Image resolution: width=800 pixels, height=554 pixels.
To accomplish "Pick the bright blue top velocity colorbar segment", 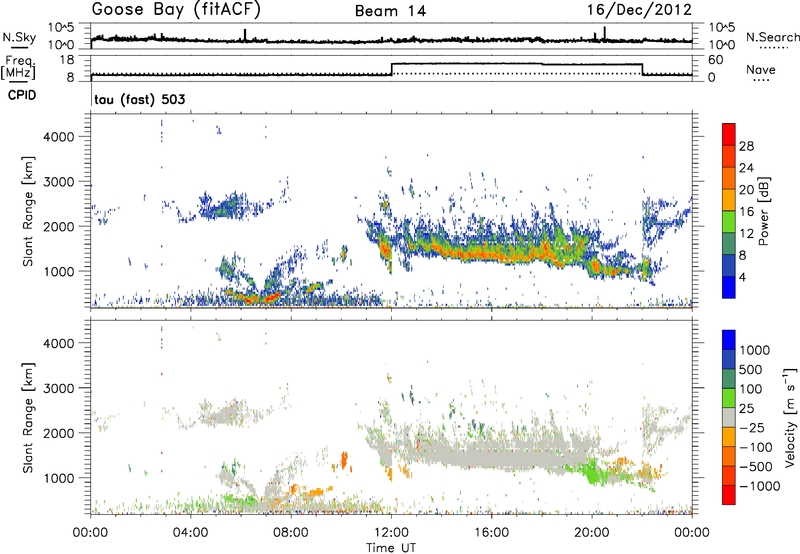I will 729,340.
